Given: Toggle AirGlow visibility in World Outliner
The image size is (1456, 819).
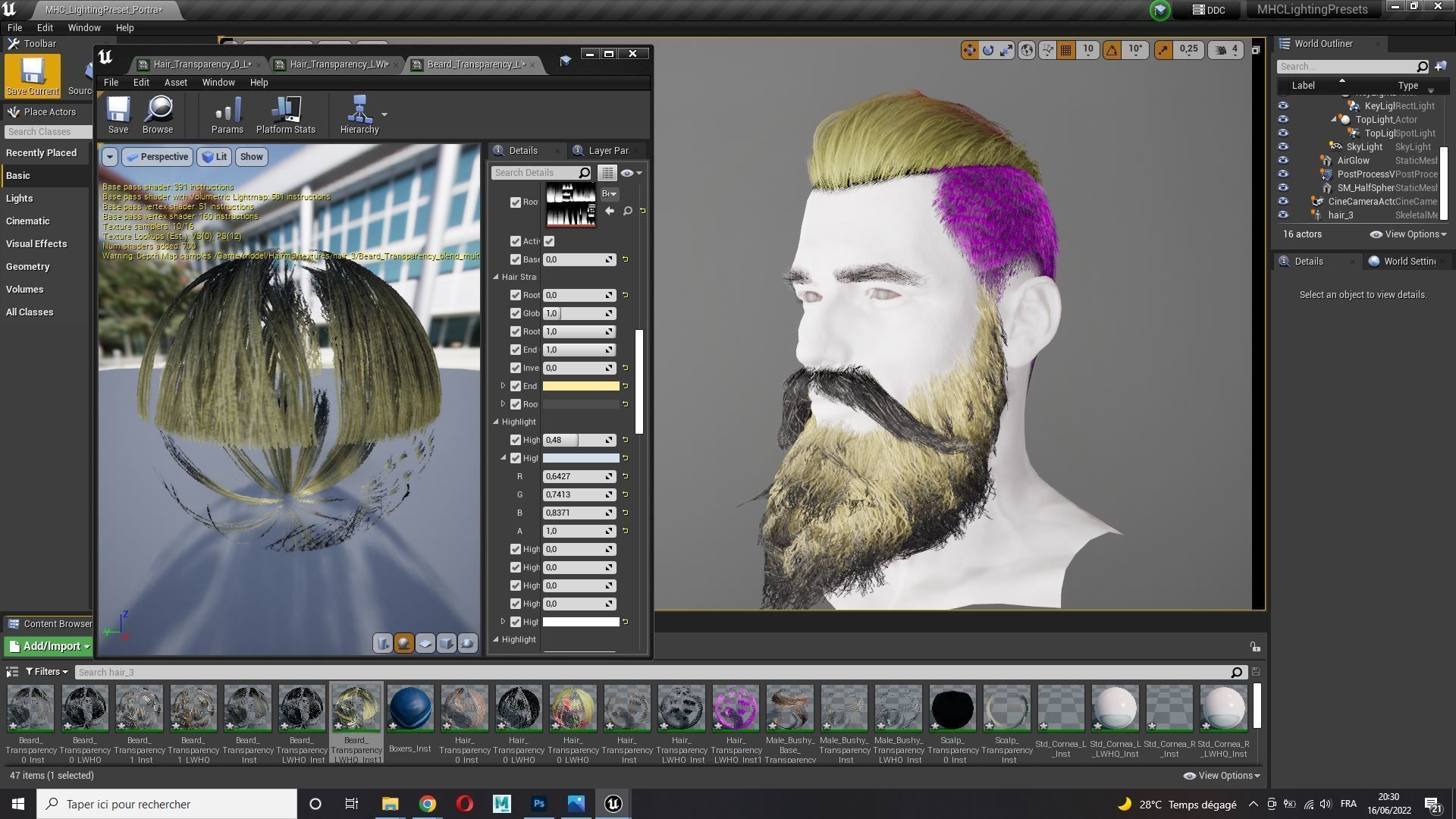Looking at the screenshot, I should pyautogui.click(x=1283, y=161).
